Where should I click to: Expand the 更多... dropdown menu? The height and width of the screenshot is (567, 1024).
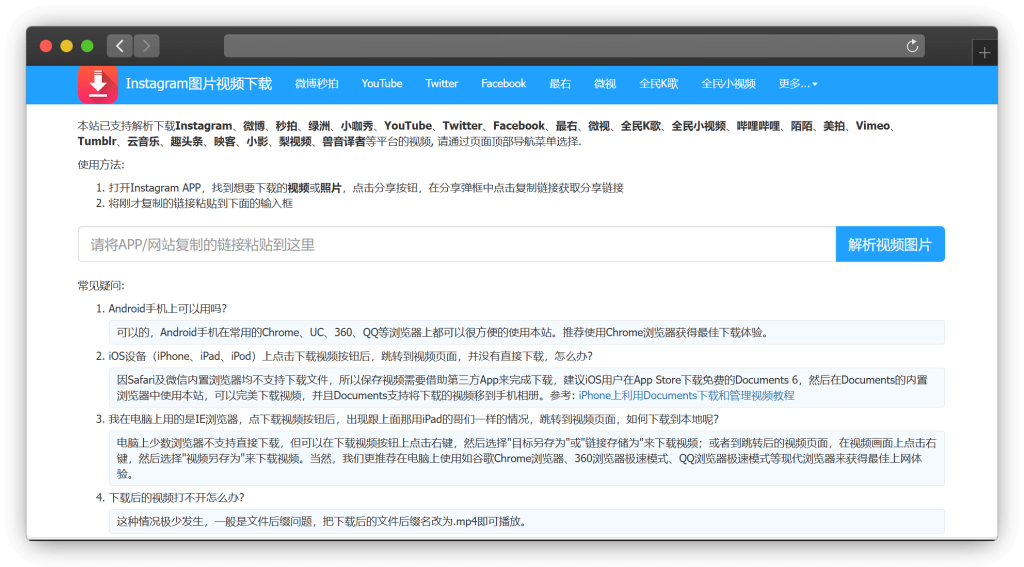pyautogui.click(x=798, y=84)
